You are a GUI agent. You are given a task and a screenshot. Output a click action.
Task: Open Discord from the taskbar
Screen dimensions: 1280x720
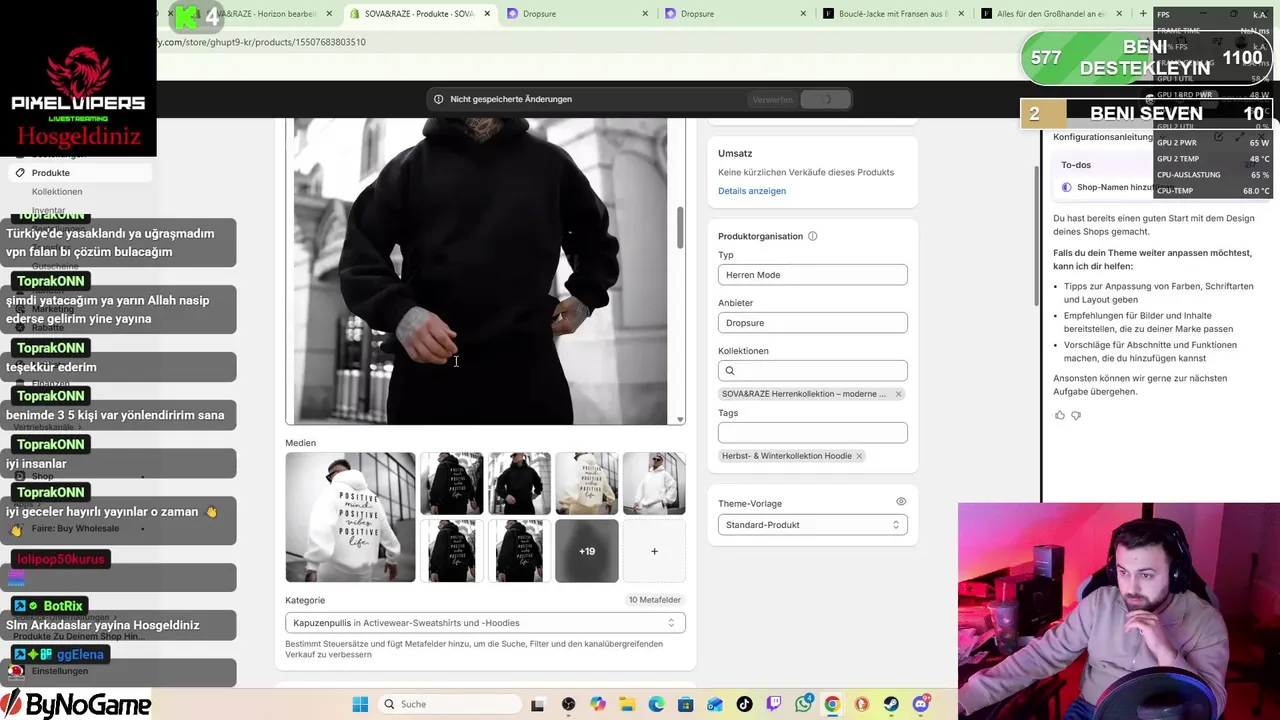(921, 704)
